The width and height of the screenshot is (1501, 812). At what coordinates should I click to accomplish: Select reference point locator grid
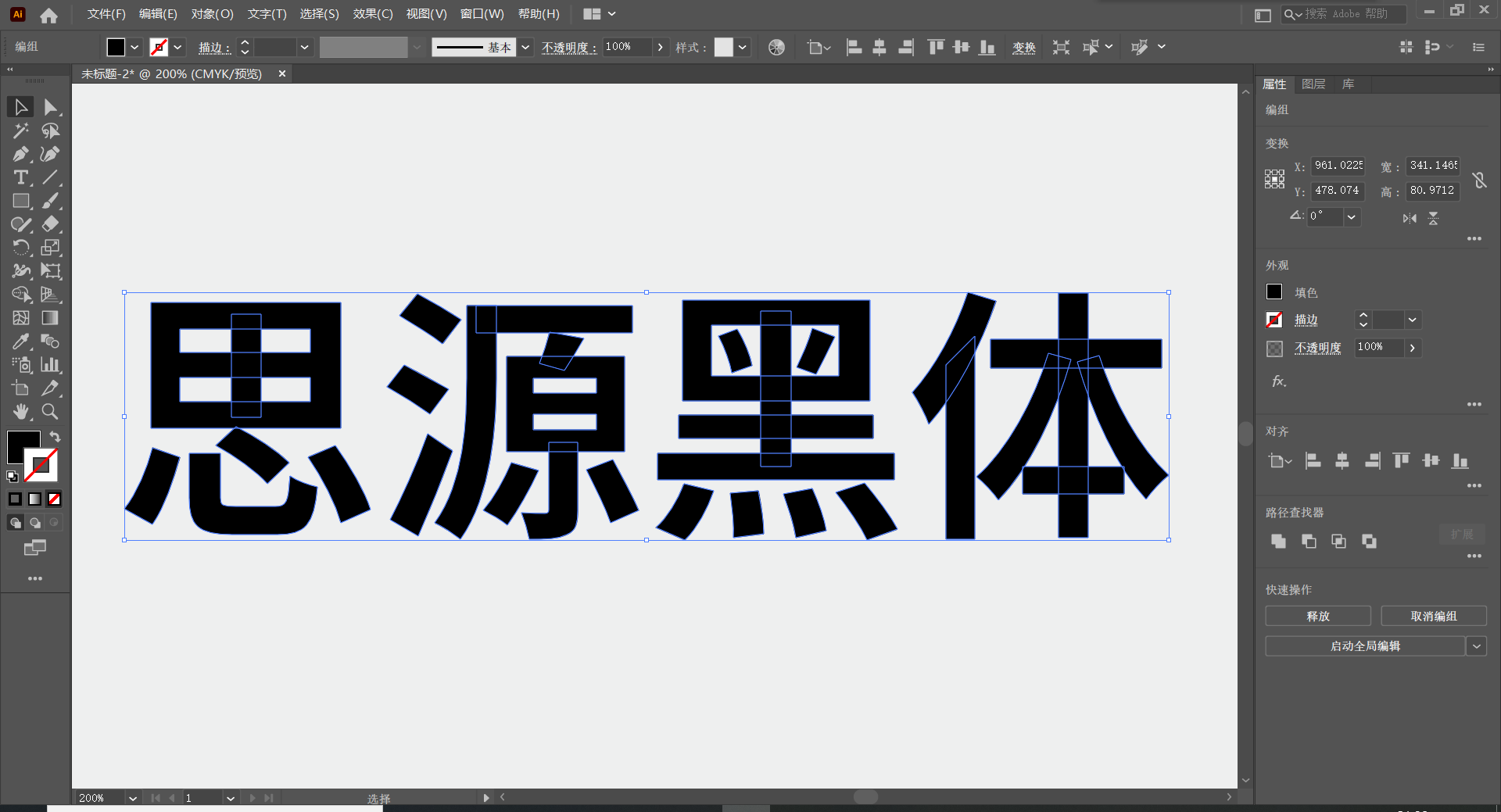click(1274, 179)
